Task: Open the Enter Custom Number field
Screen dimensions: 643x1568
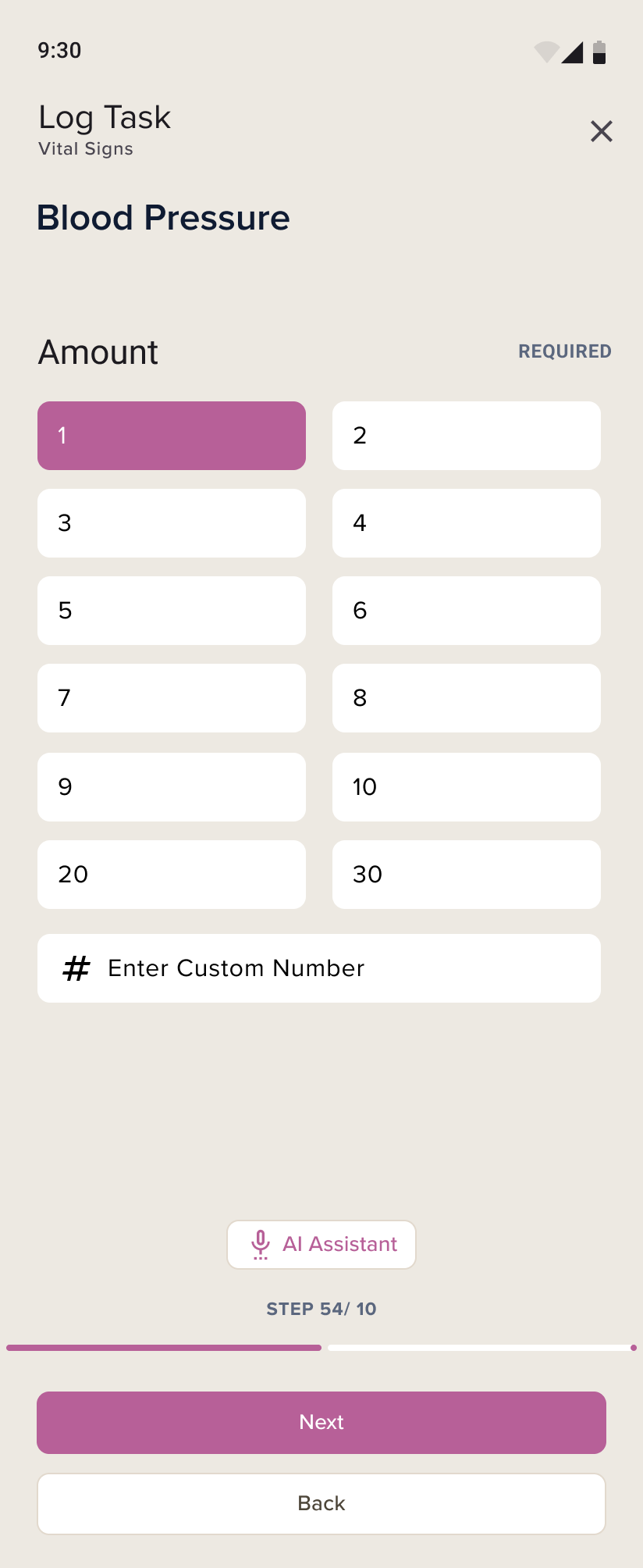Action: pos(319,968)
